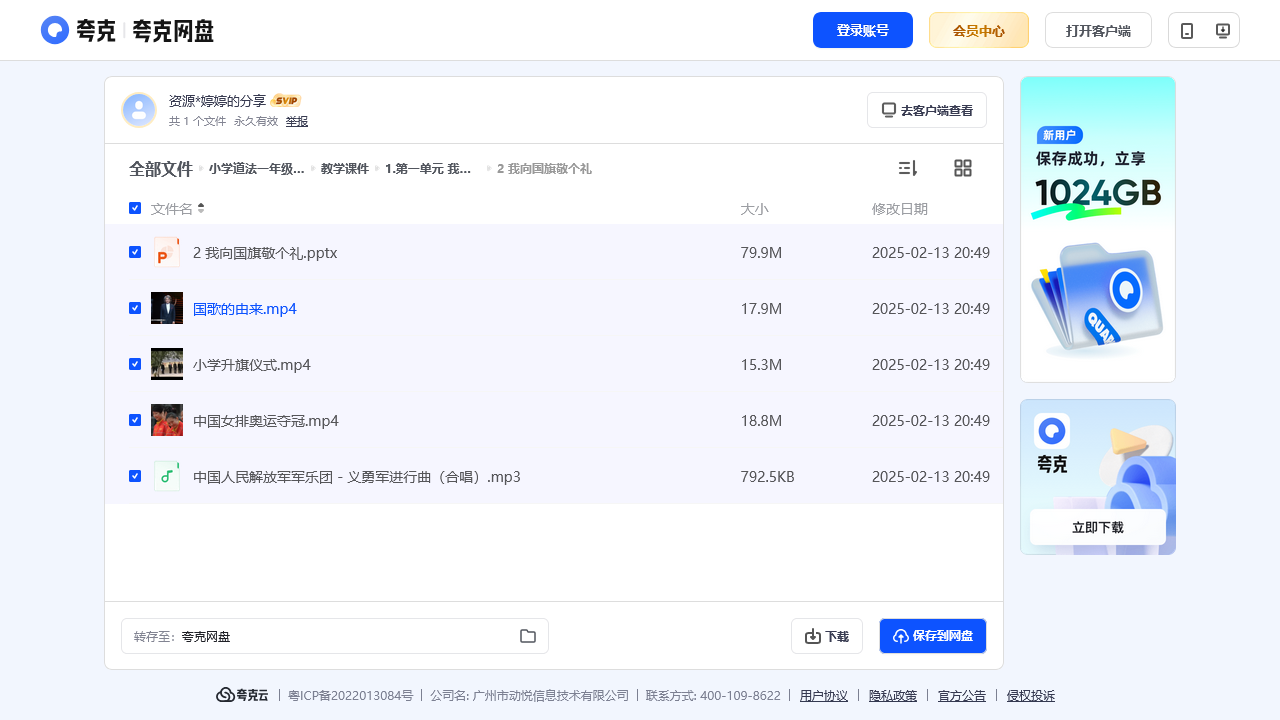This screenshot has height=720, width=1280.
Task: Open the 用户协议 link in footer
Action: [824, 696]
